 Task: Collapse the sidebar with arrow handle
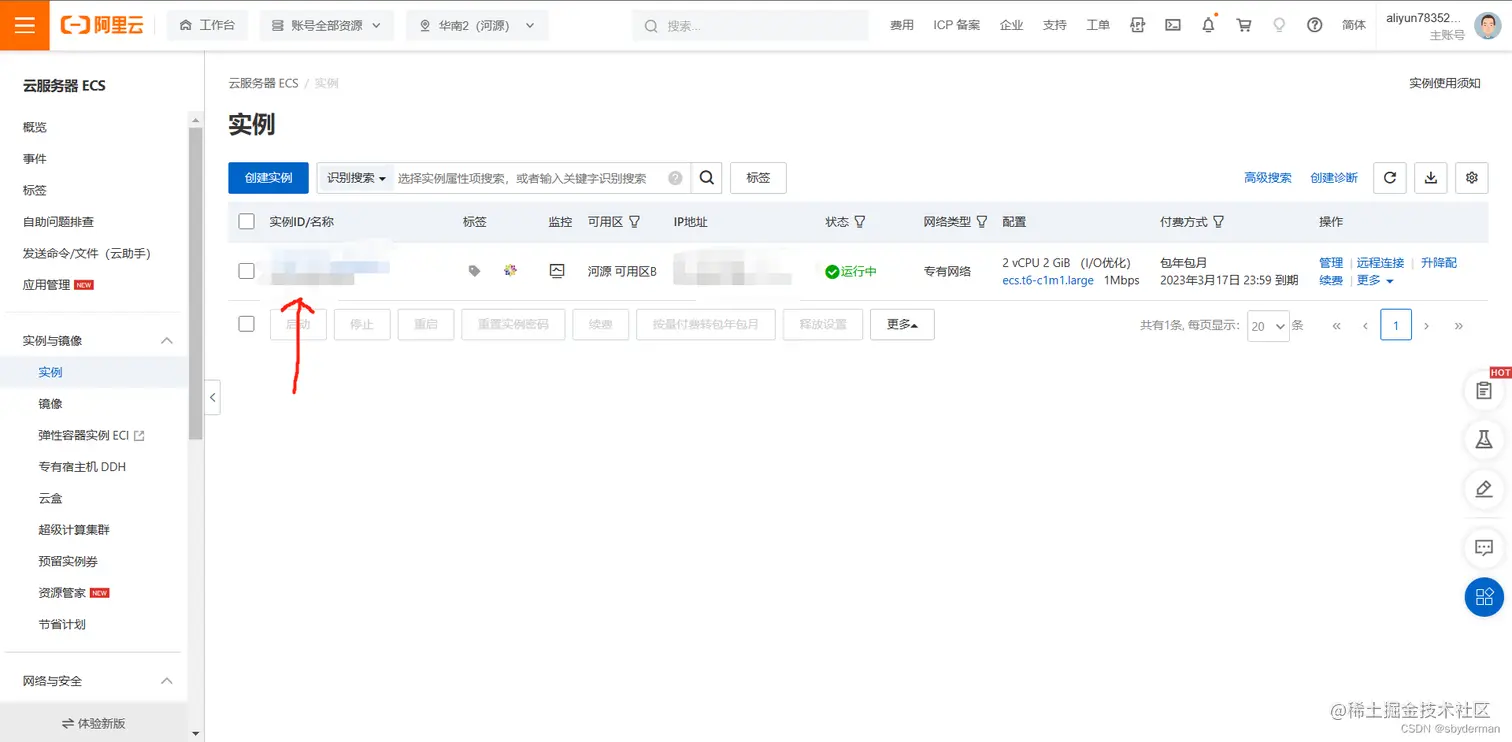tap(212, 397)
